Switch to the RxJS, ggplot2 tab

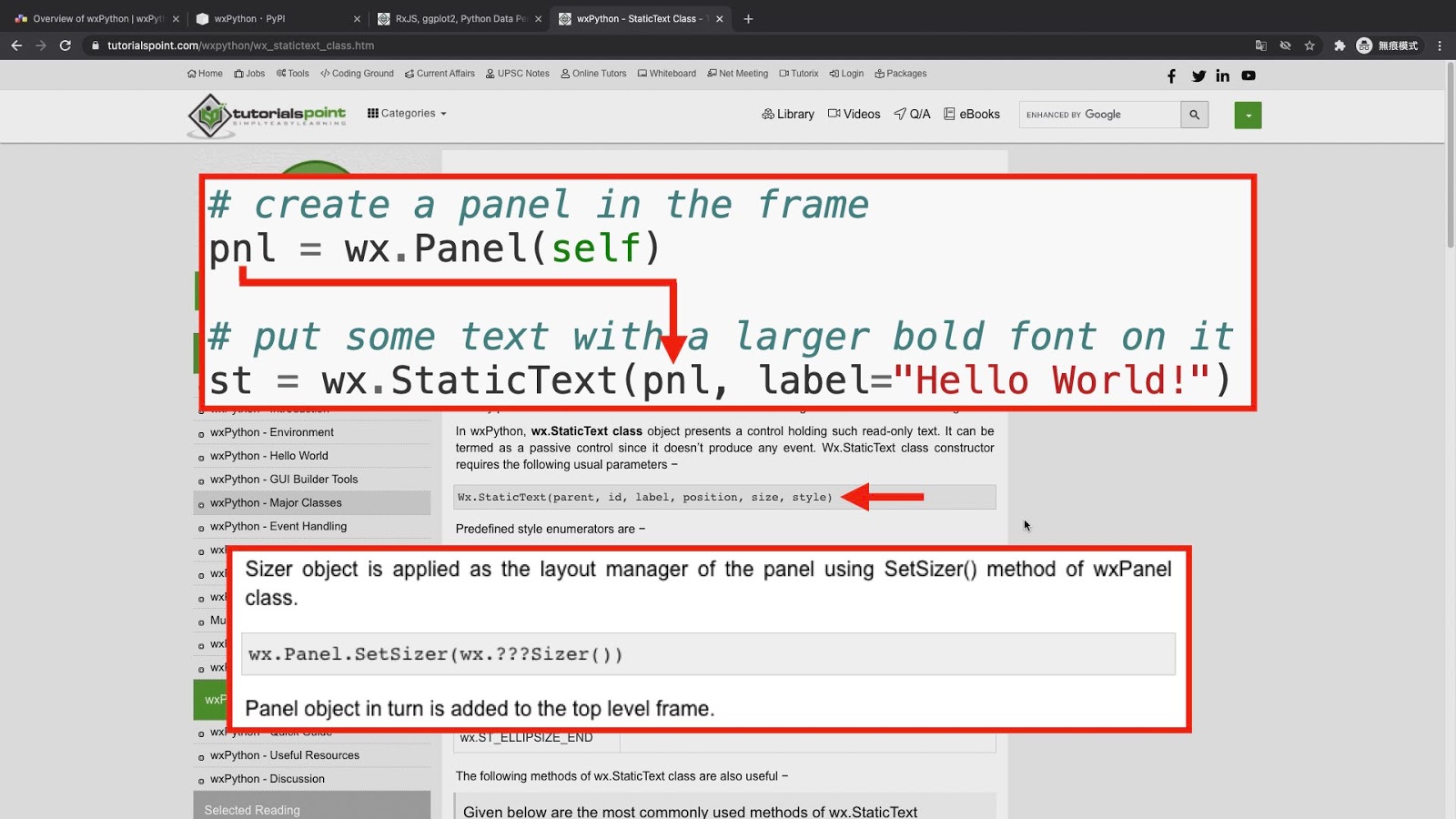click(x=458, y=18)
